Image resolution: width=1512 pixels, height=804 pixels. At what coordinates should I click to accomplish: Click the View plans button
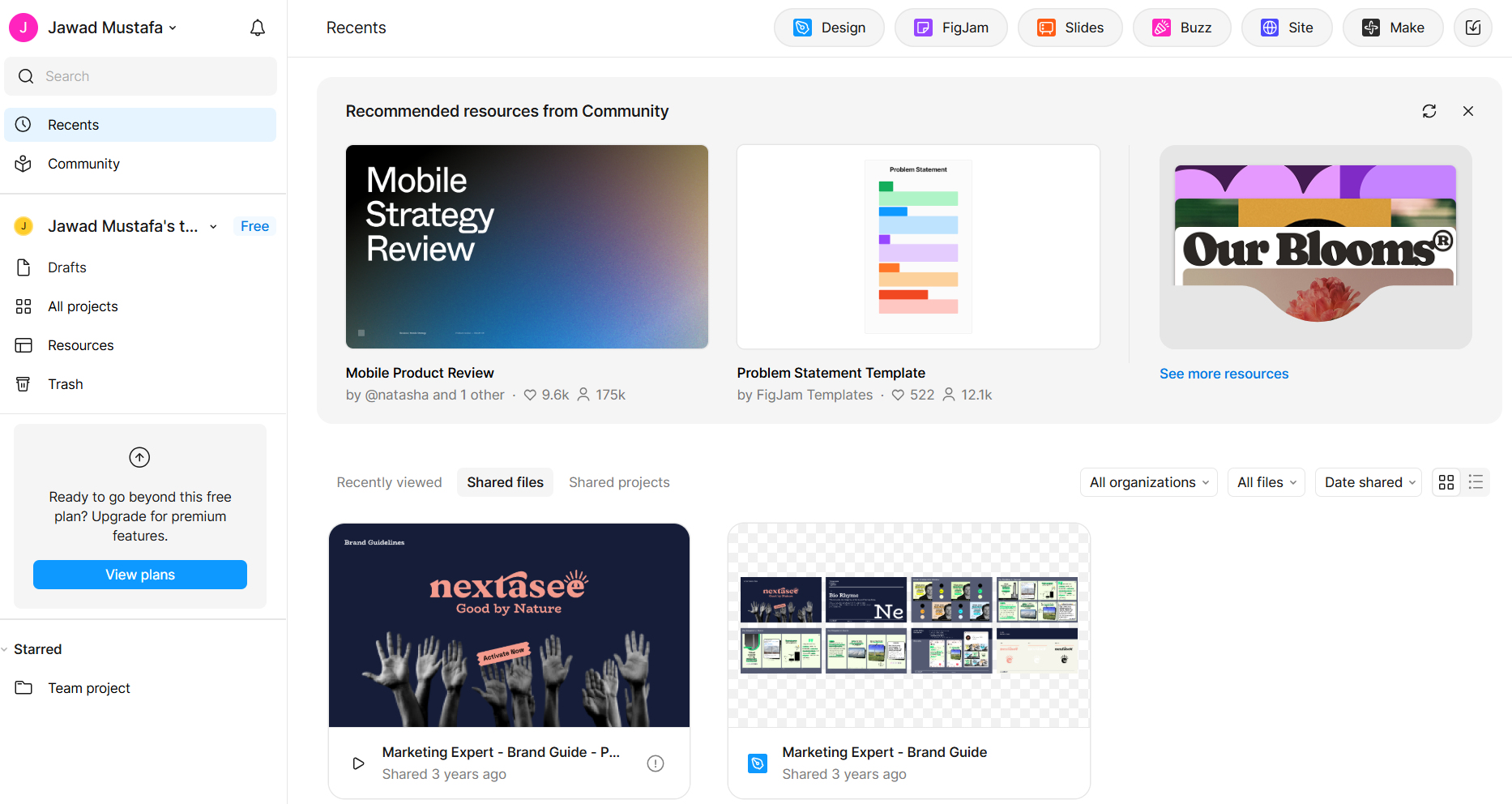[x=140, y=575]
